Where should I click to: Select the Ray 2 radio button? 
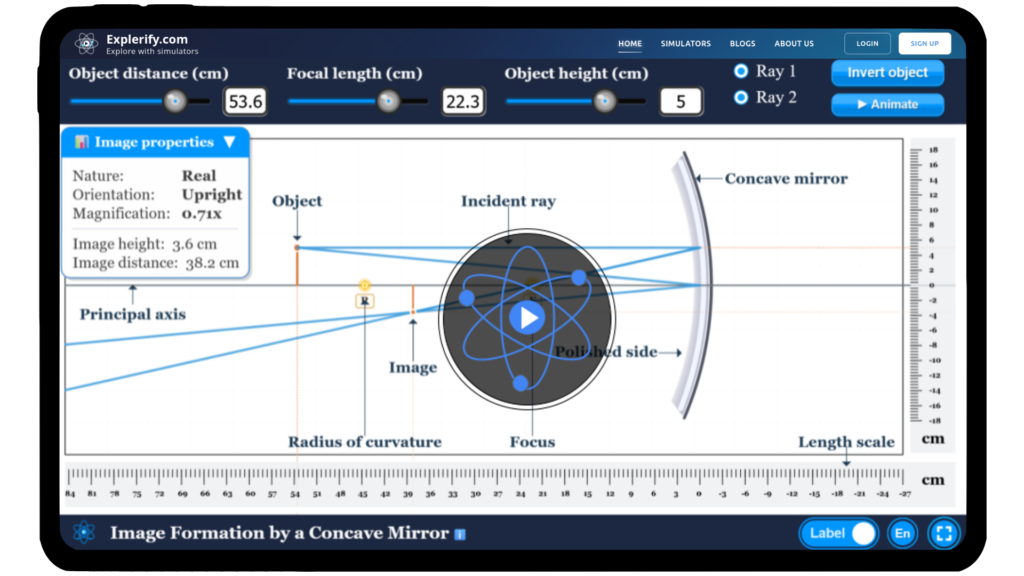pyautogui.click(x=739, y=97)
